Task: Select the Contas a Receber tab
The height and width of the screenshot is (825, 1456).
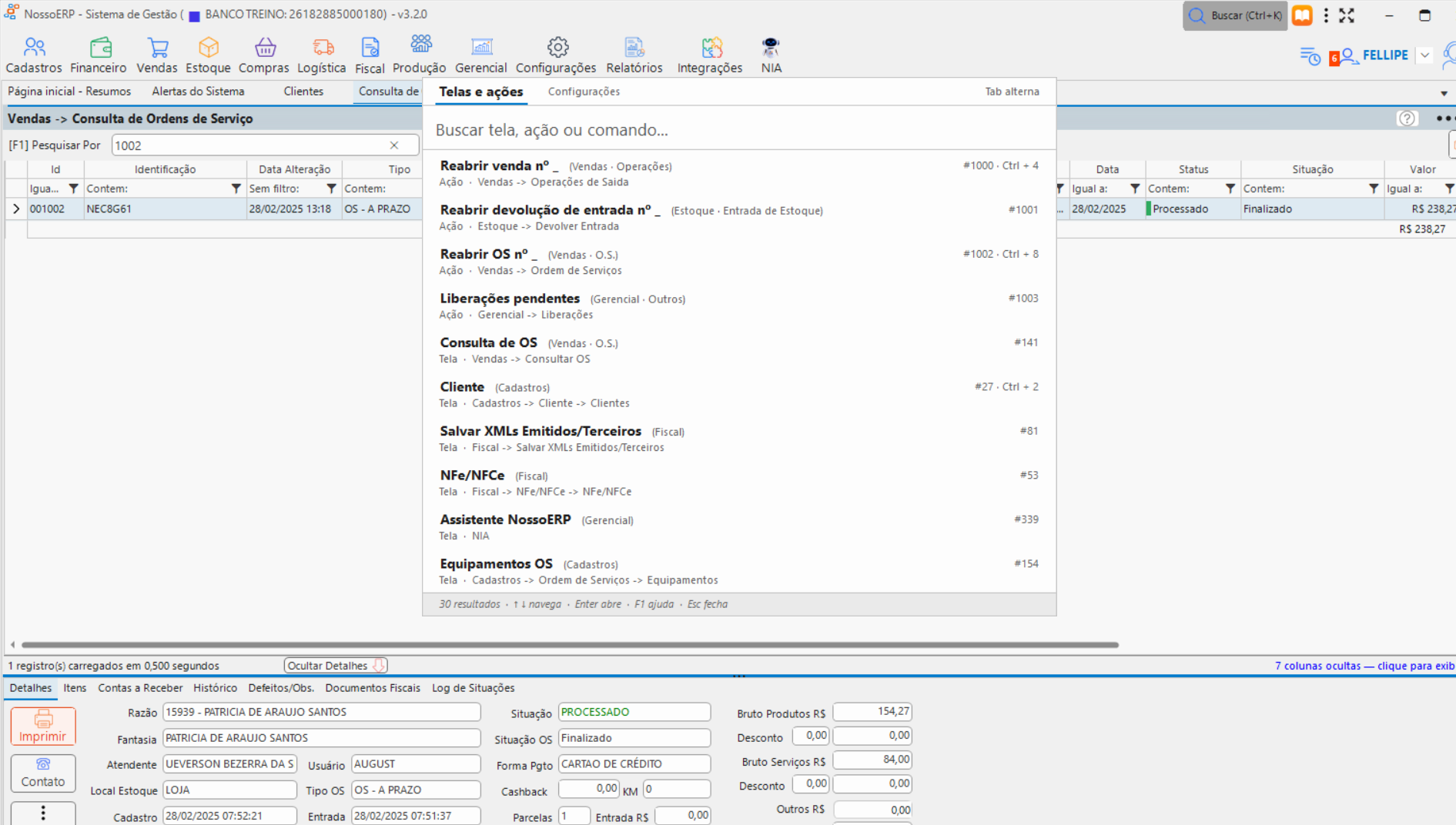Action: coord(140,688)
